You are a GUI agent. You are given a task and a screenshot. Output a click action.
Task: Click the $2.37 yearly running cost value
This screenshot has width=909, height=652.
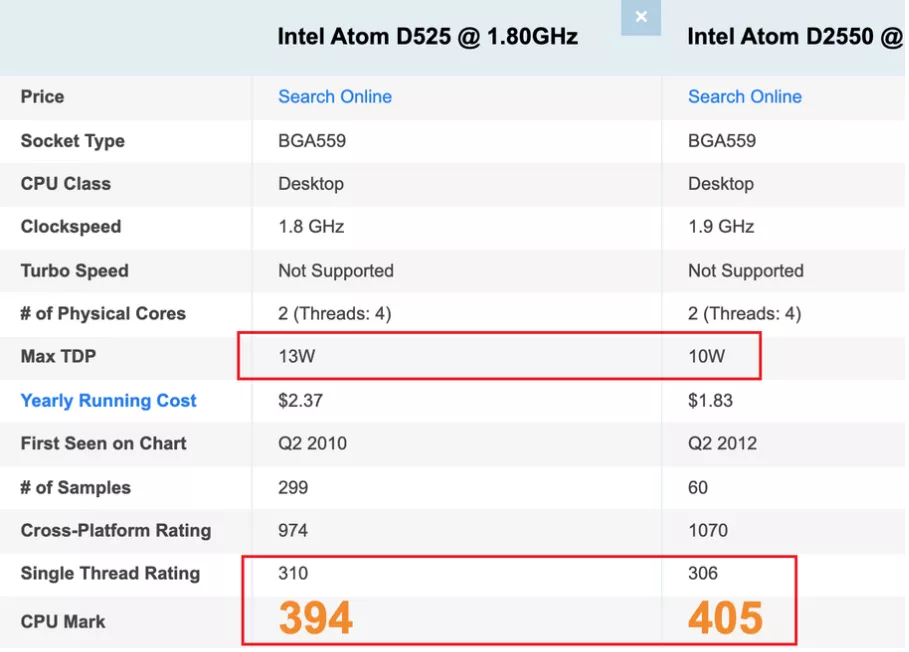tap(300, 400)
